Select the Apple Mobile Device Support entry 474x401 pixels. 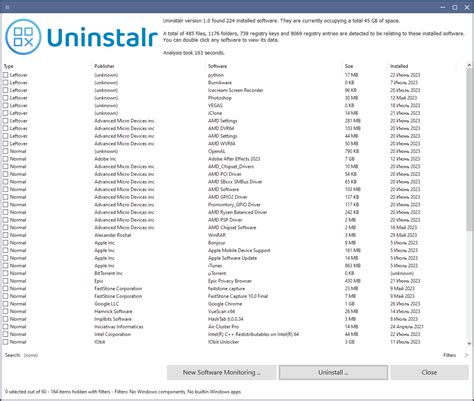239,250
